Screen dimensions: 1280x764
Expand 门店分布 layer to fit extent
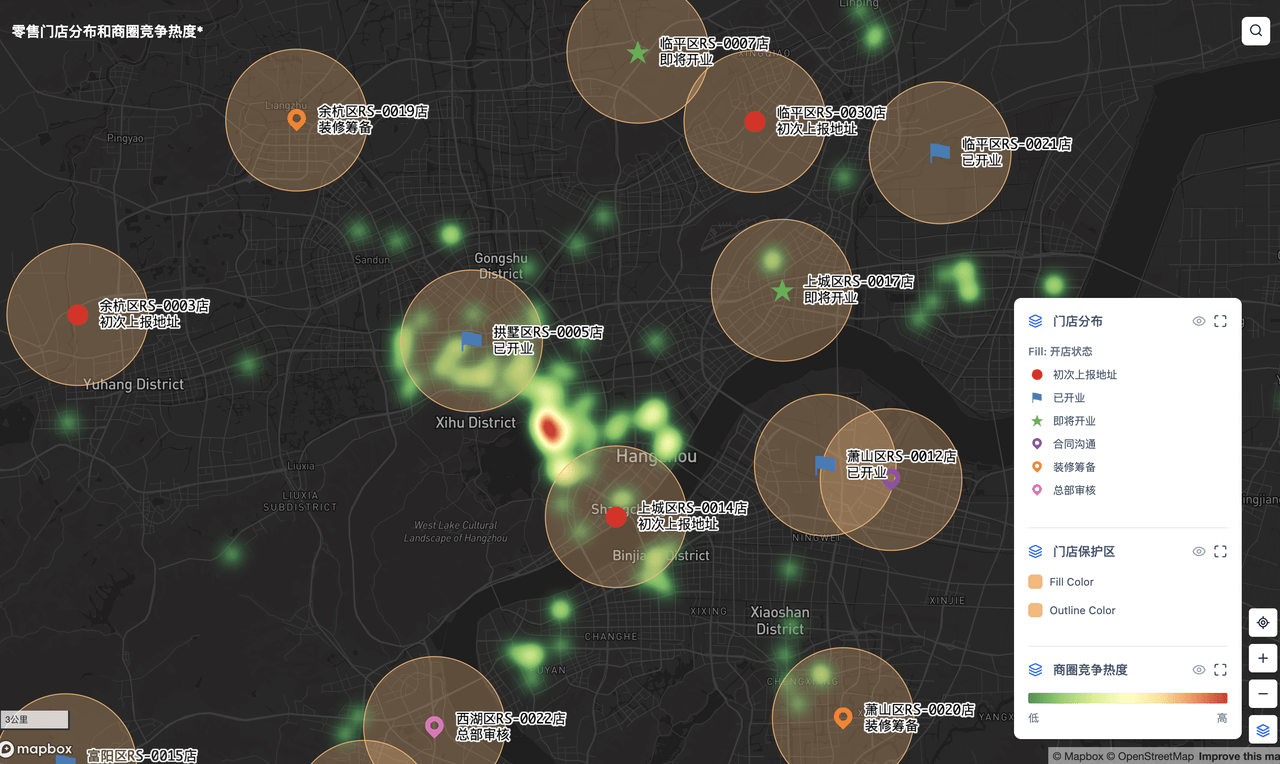1220,322
